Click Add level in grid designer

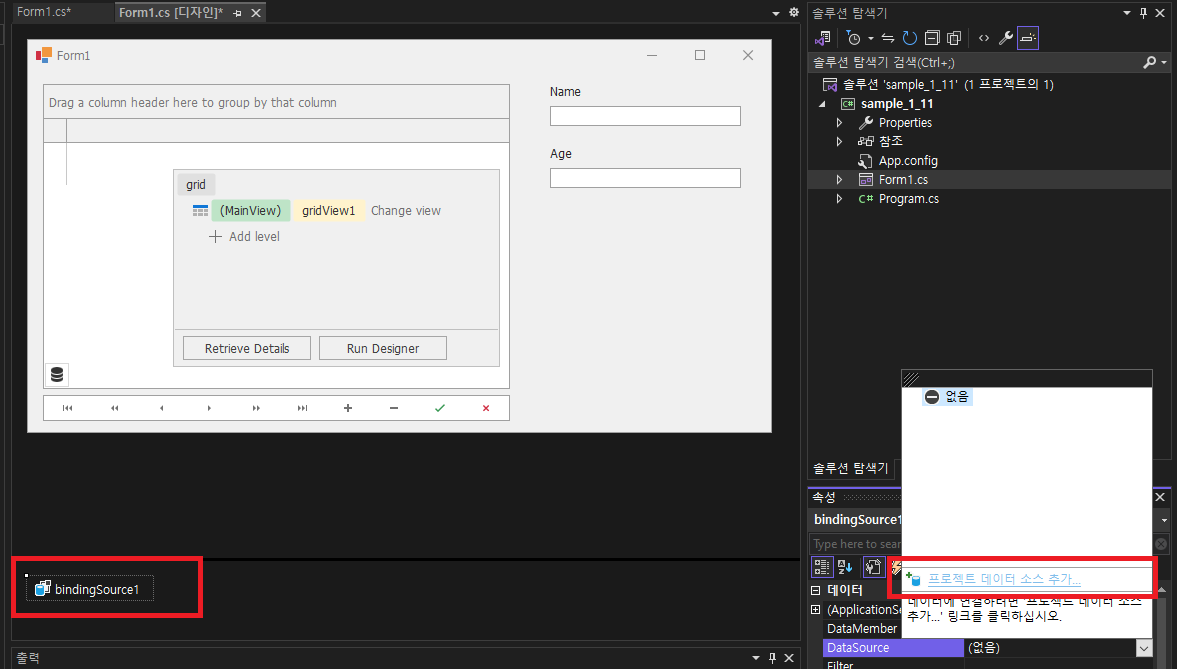point(245,237)
